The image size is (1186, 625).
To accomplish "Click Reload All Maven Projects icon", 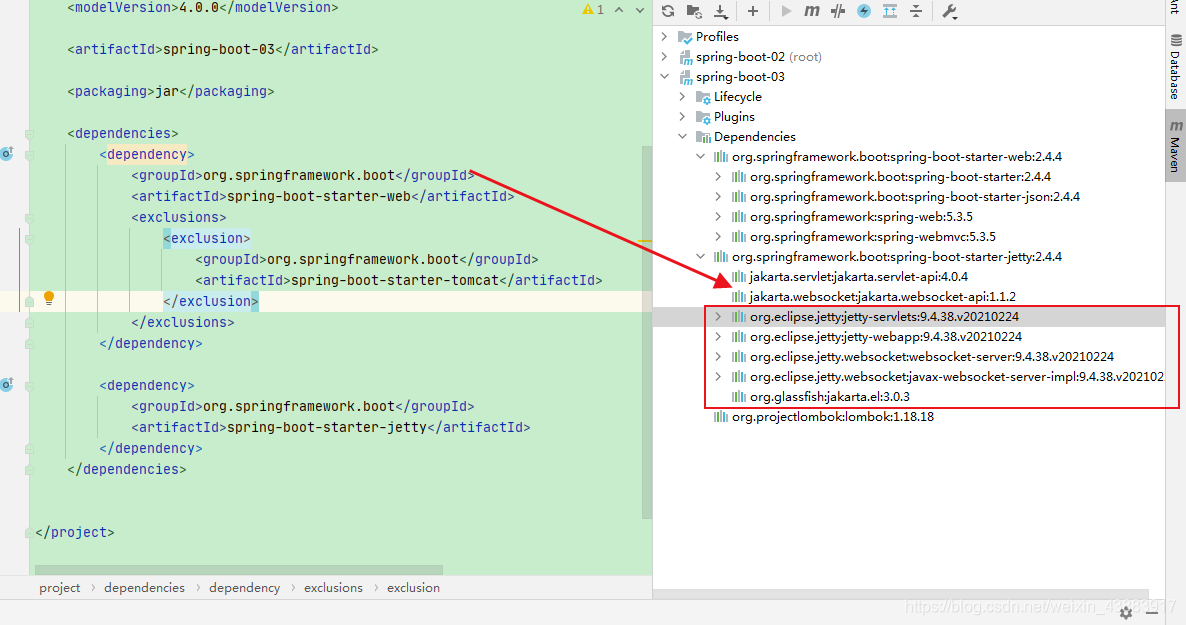I will [668, 11].
